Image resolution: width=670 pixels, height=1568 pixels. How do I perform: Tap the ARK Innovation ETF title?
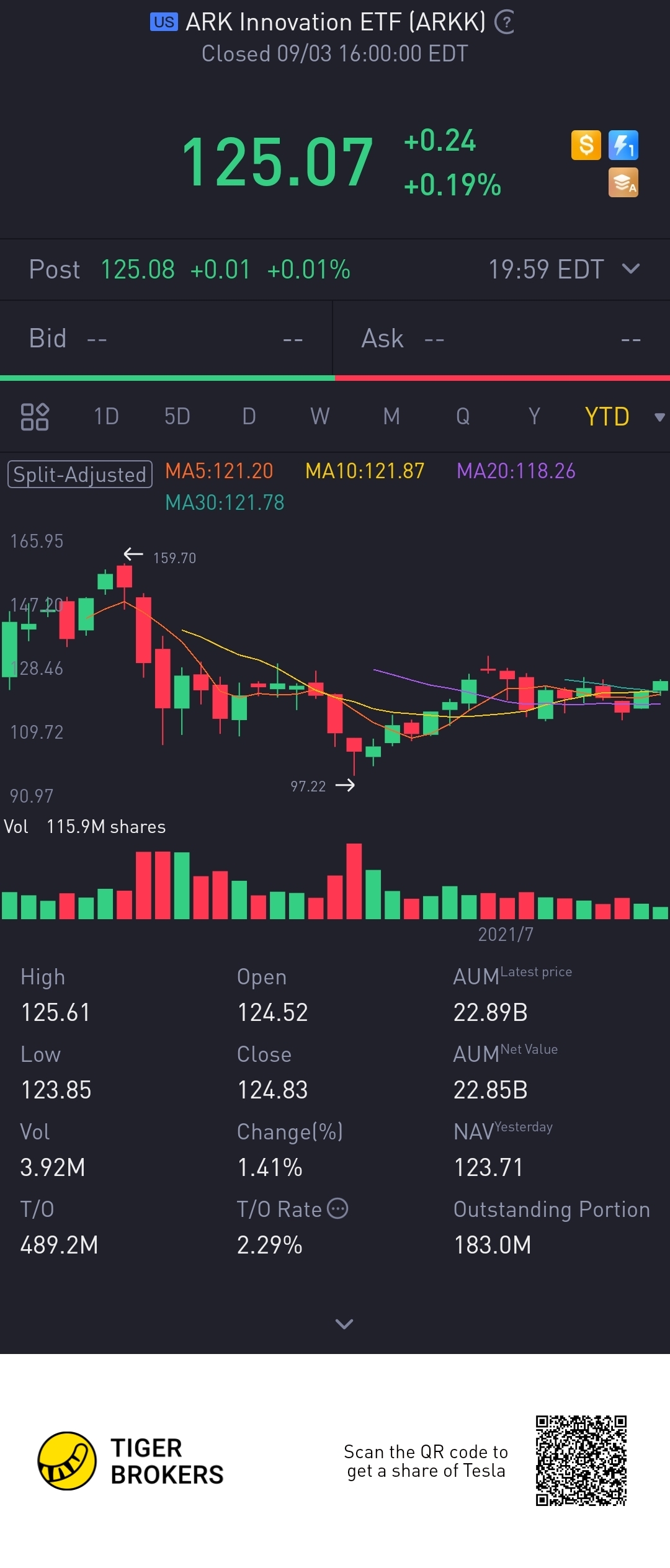click(336, 22)
